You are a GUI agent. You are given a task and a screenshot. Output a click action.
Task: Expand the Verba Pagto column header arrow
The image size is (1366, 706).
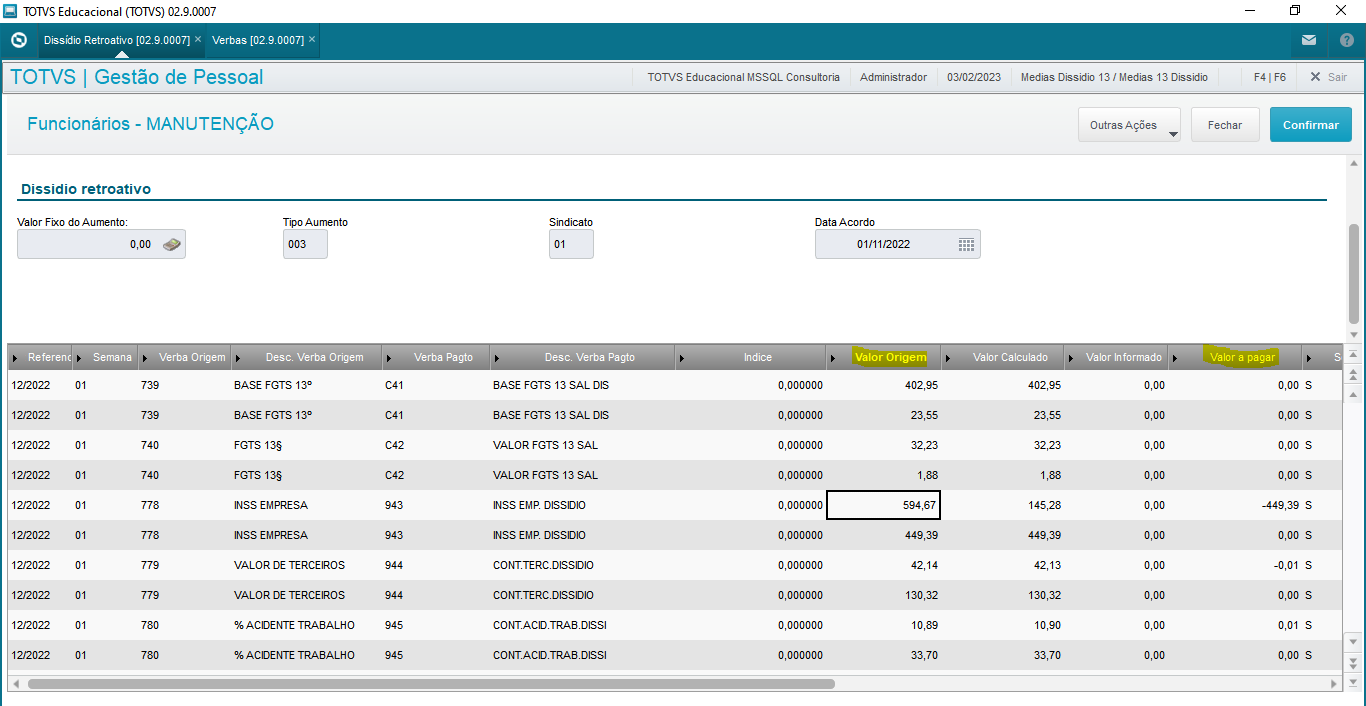pos(389,357)
